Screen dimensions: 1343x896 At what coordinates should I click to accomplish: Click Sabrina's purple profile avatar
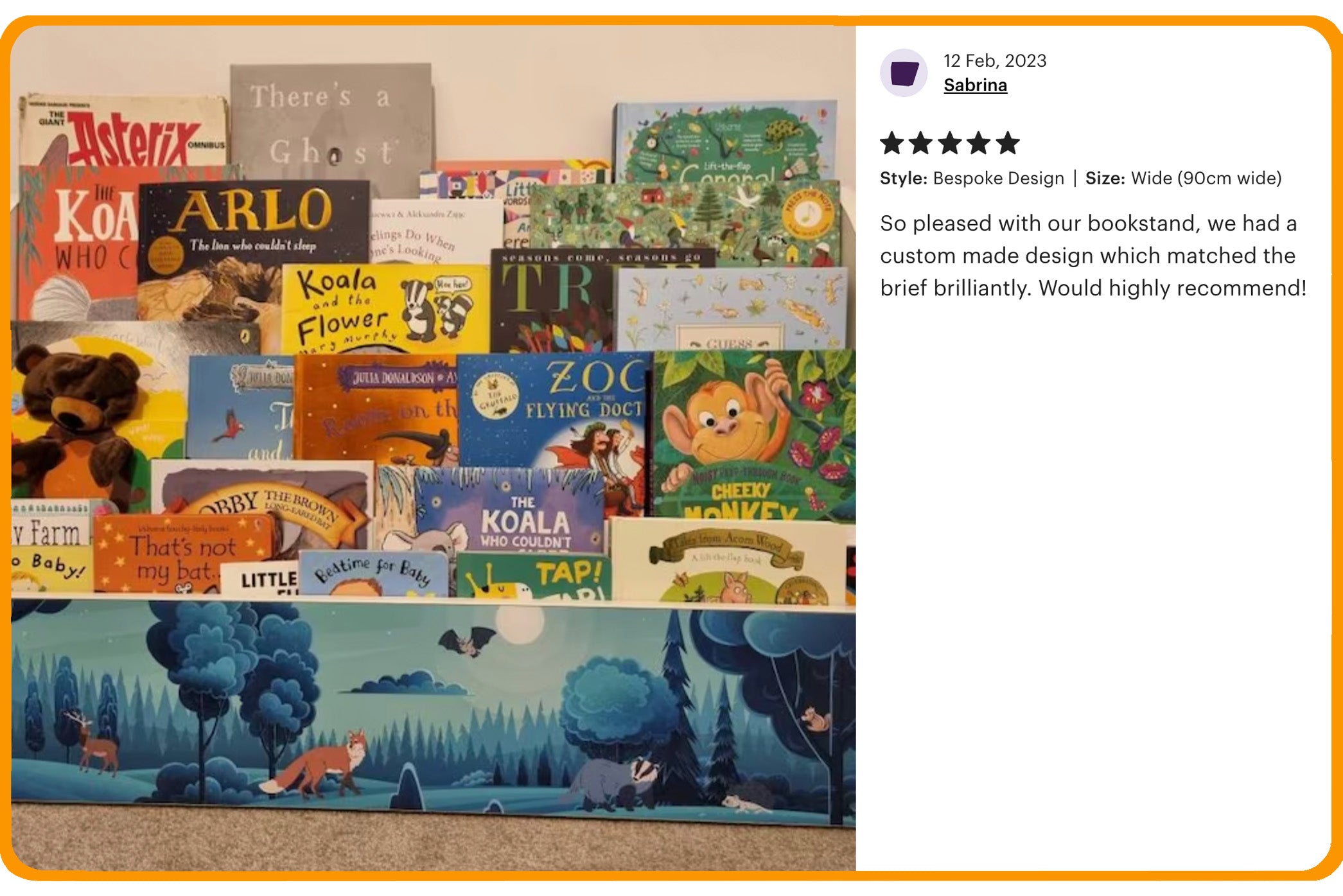coord(903,73)
